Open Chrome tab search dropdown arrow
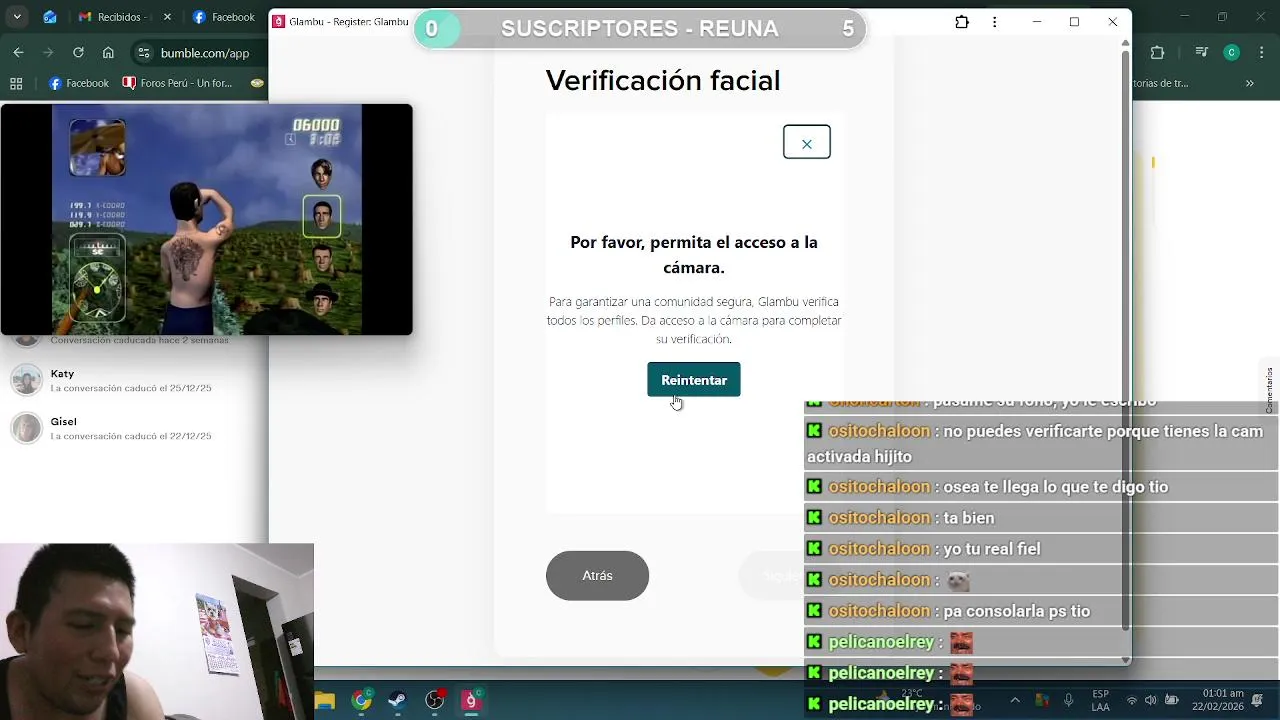The image size is (1280, 720). (18, 17)
